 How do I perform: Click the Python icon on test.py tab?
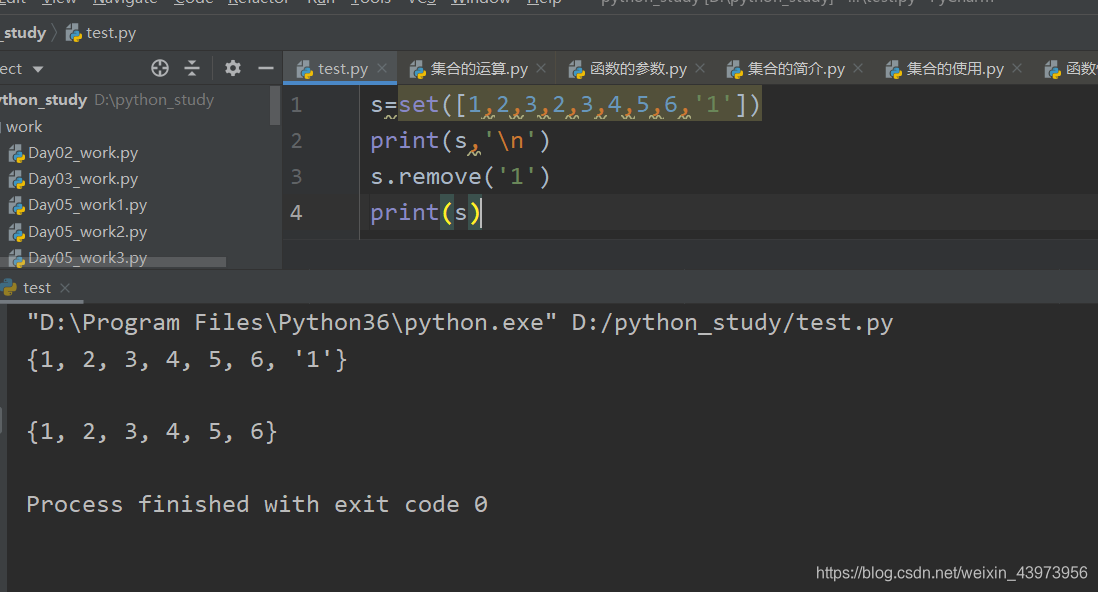pyautogui.click(x=304, y=69)
